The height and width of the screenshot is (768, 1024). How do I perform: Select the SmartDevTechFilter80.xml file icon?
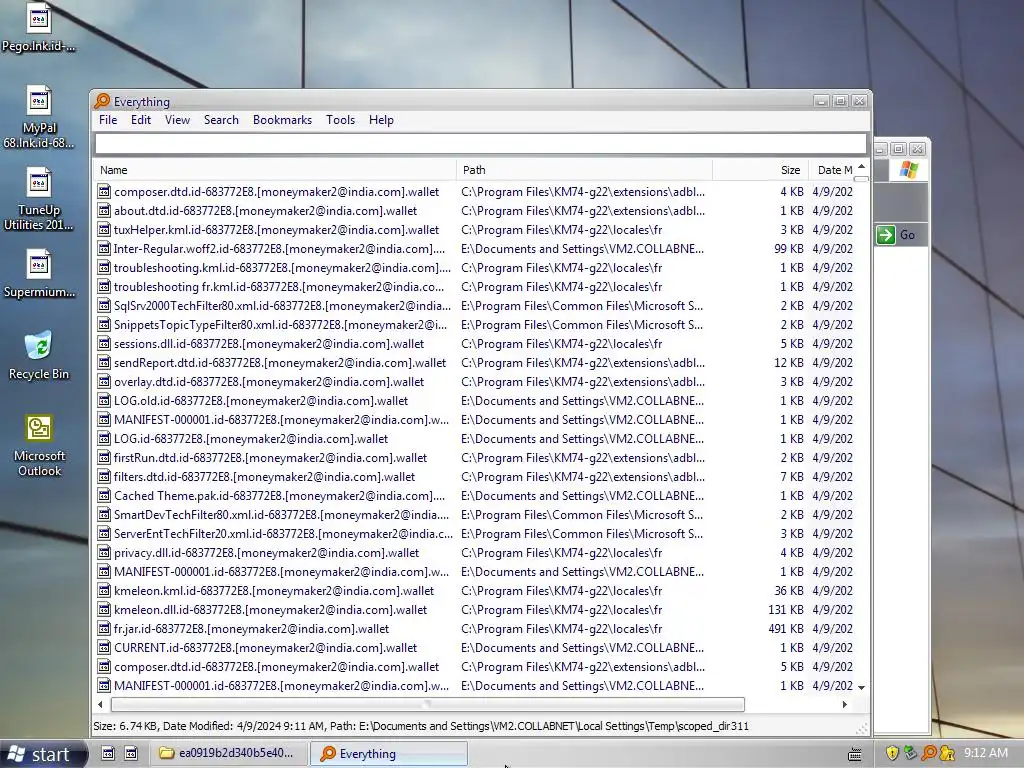click(x=104, y=515)
